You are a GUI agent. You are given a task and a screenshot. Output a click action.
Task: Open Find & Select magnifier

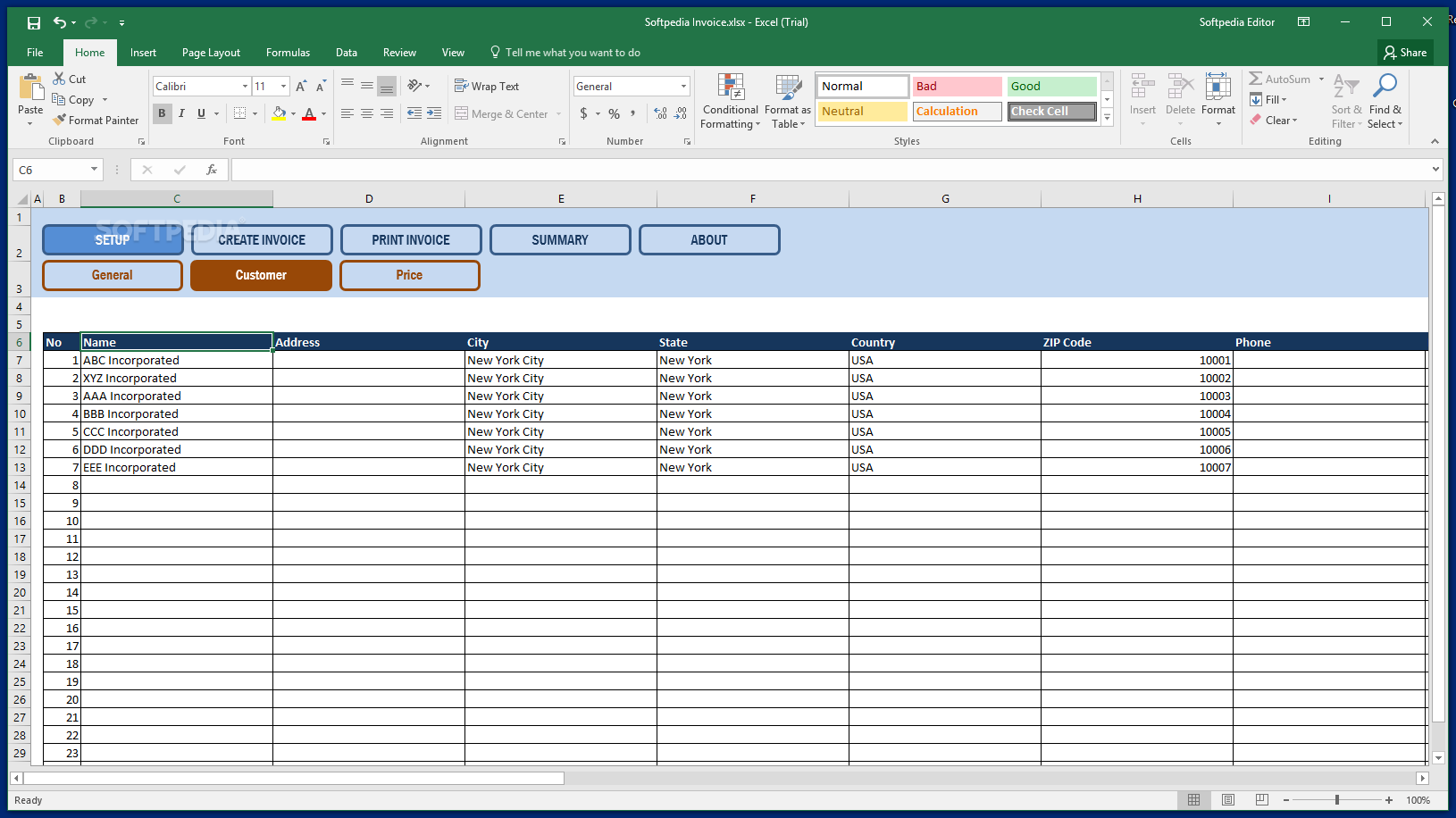[1385, 101]
